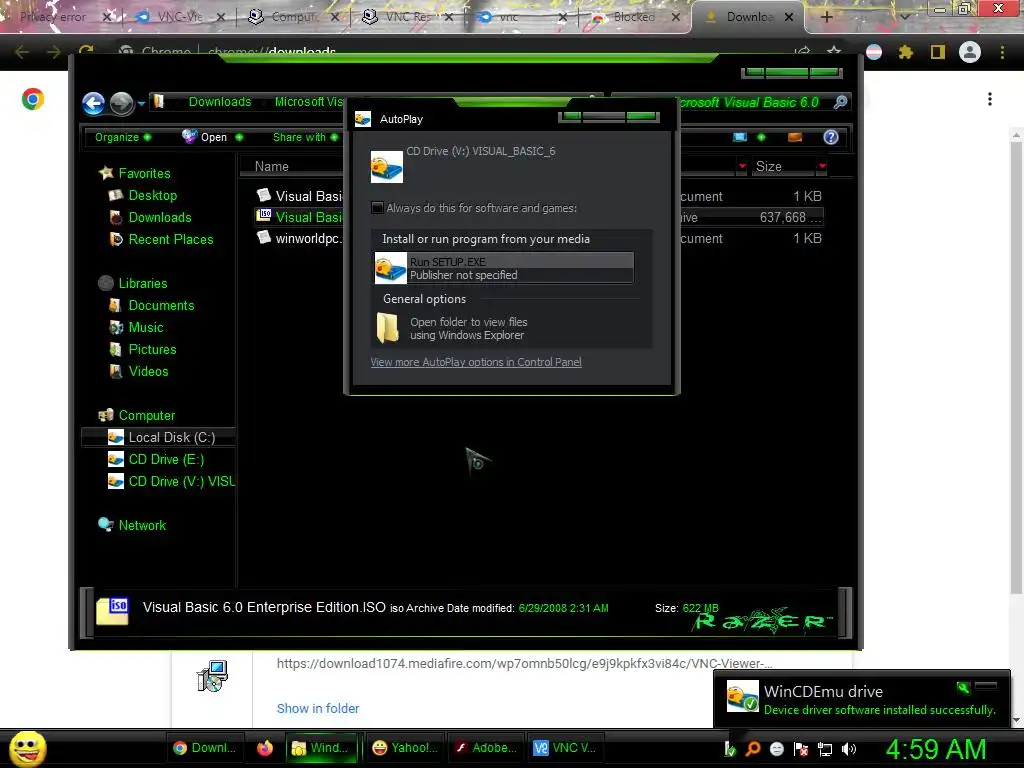Viewport: 1024px width, 768px height.
Task: Expand the Open button dropdown
Action: pos(239,137)
